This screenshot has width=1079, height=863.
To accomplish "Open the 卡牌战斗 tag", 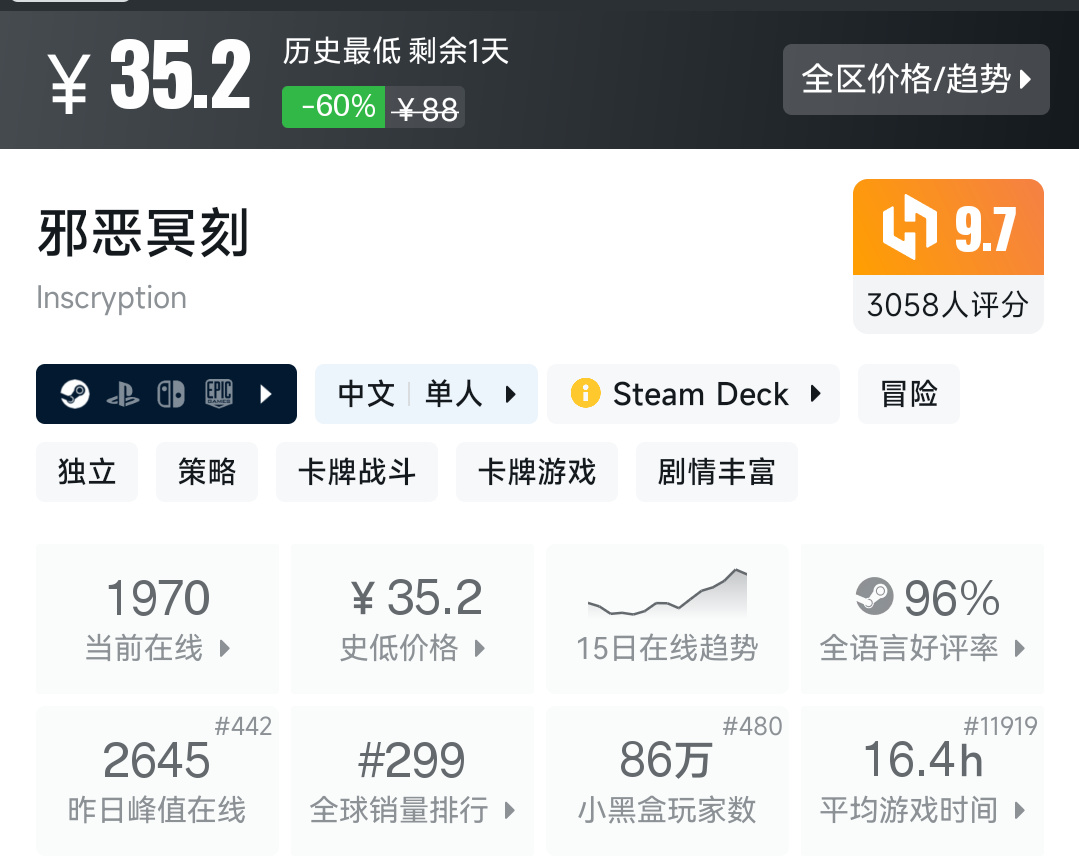I will [356, 472].
